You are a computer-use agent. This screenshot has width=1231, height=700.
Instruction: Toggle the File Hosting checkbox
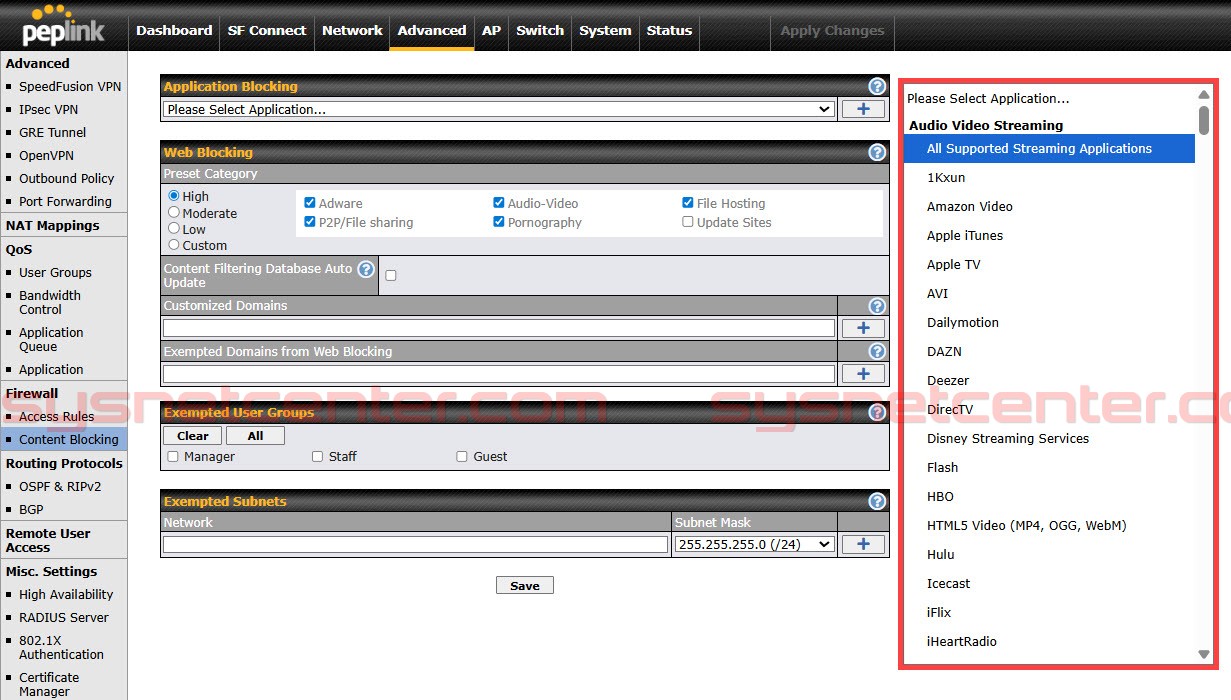pos(688,203)
